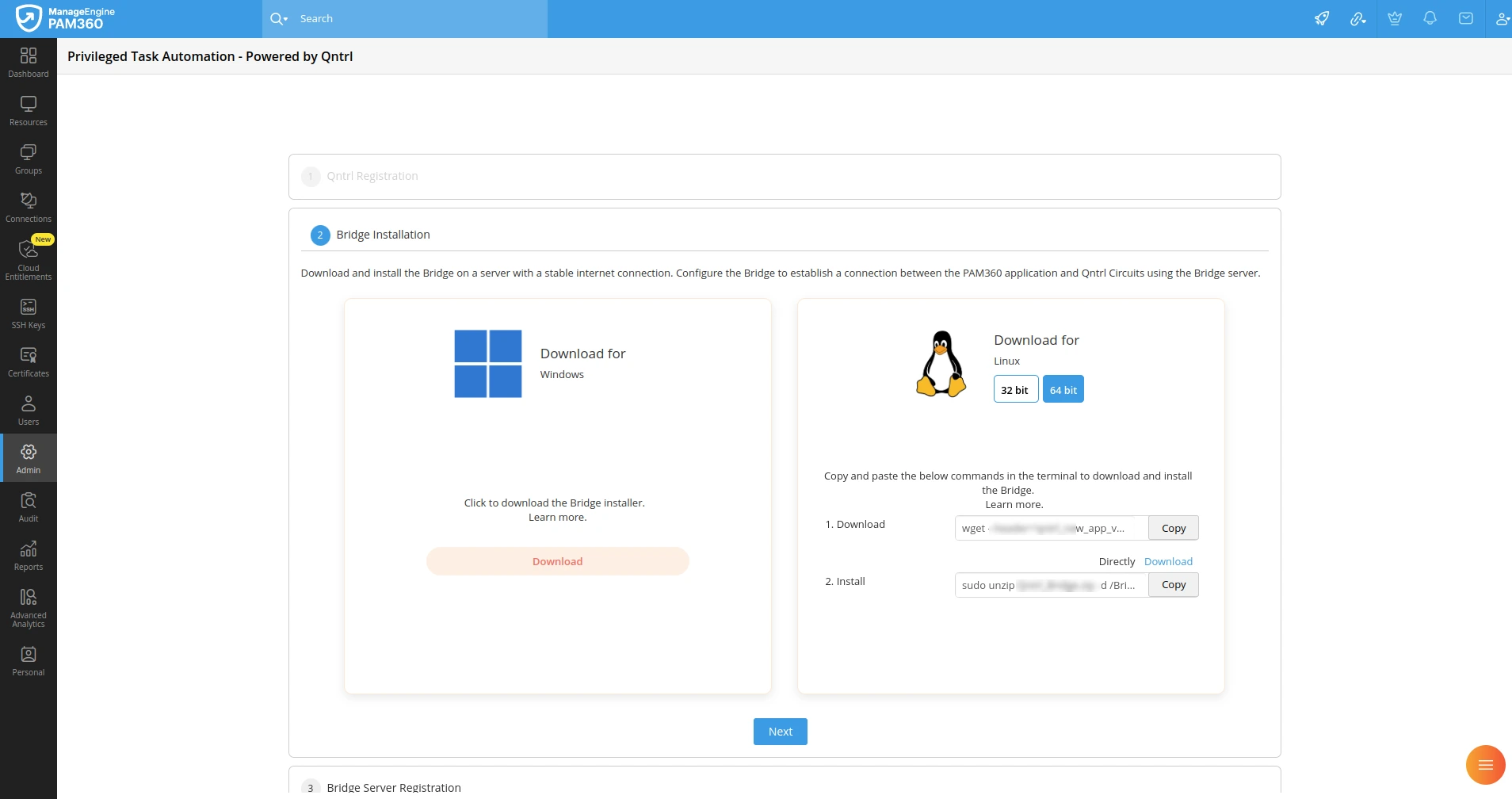The image size is (1512, 799).
Task: Open the Reports section
Action: coord(28,554)
